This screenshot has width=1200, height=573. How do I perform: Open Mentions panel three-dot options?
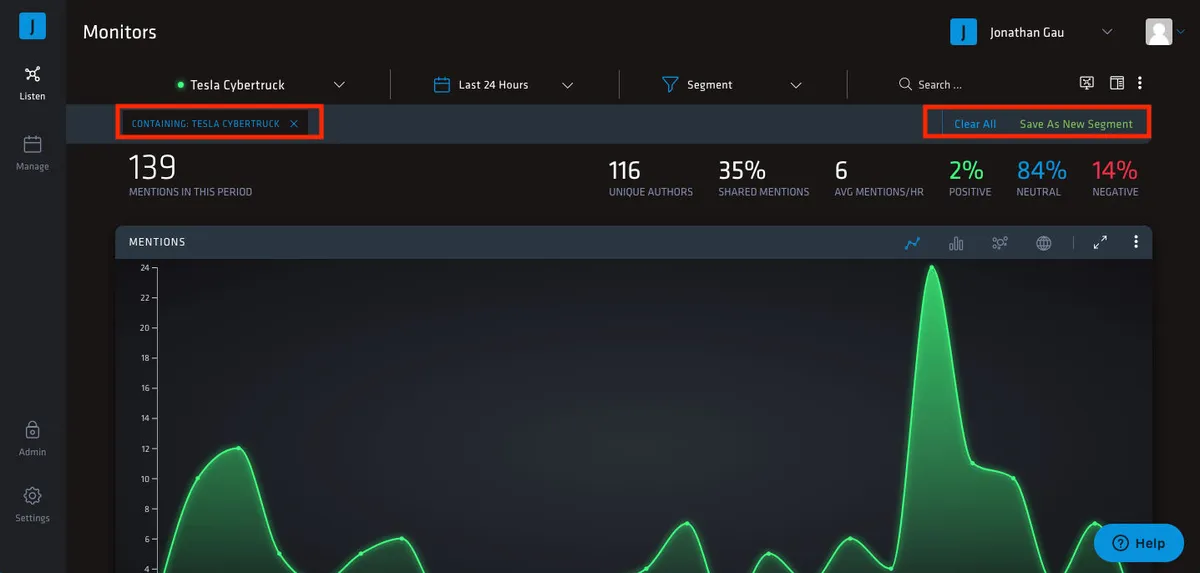tap(1136, 242)
